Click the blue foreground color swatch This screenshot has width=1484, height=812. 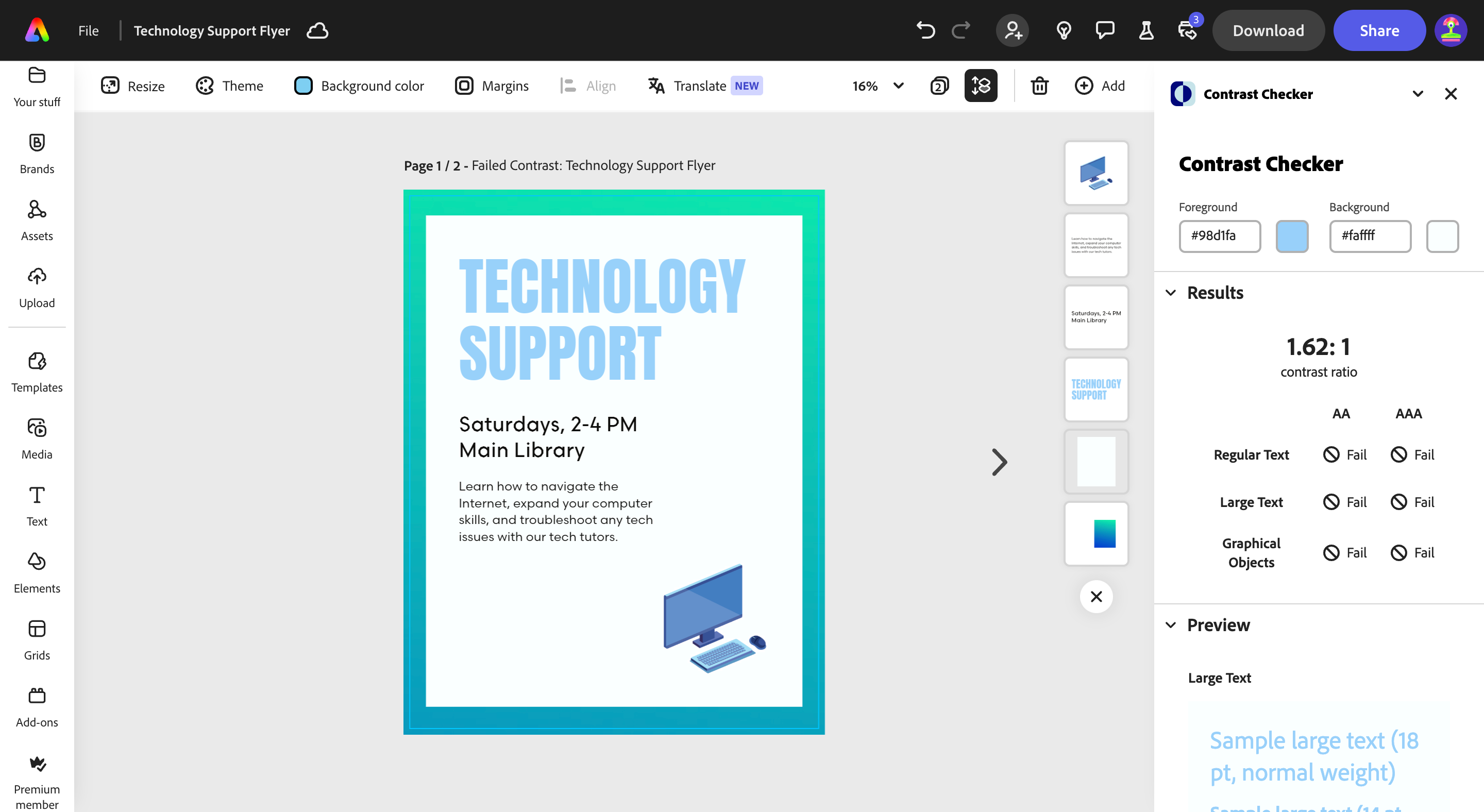pyautogui.click(x=1292, y=236)
